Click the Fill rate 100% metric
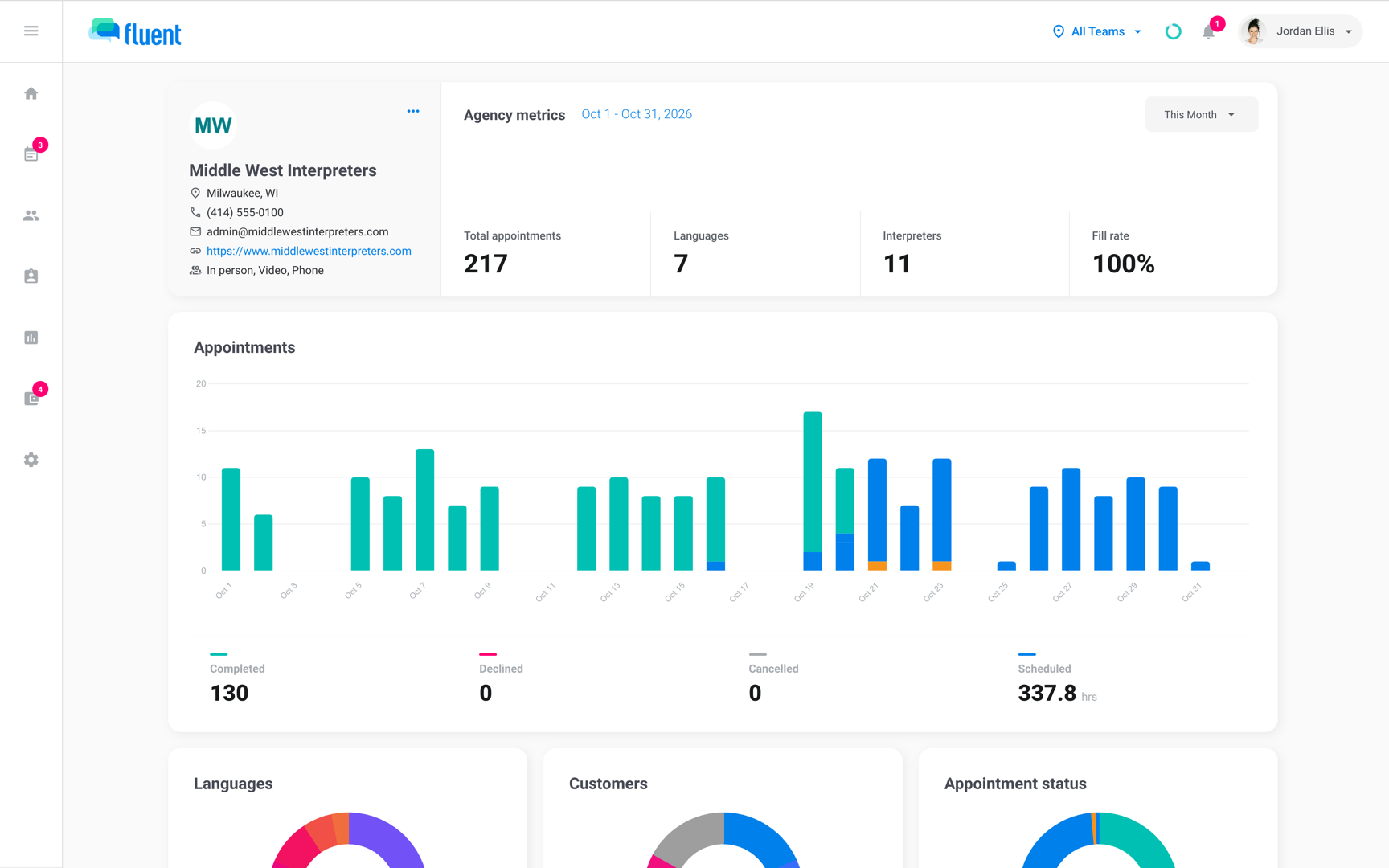This screenshot has height=868, width=1389. tap(1123, 253)
